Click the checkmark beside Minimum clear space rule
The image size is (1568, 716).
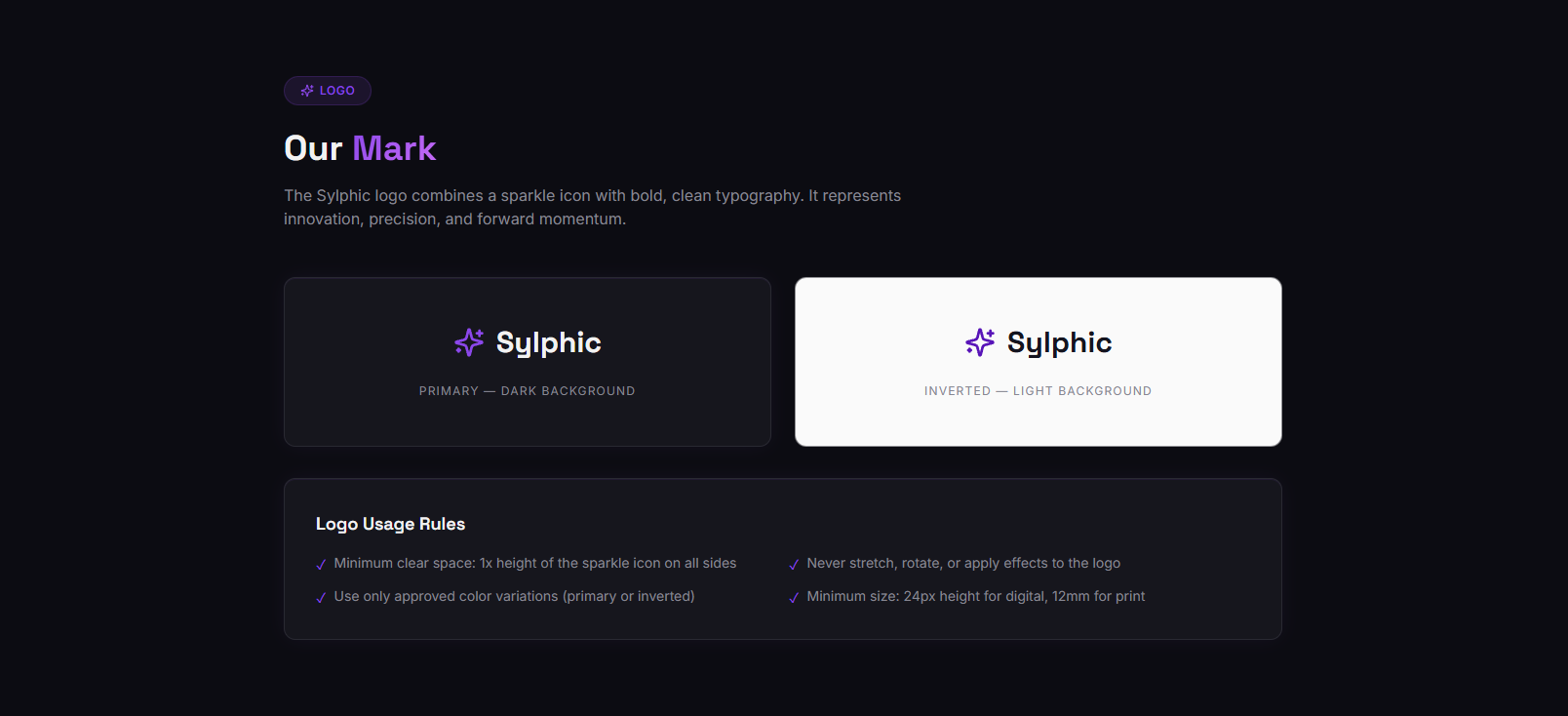click(321, 565)
